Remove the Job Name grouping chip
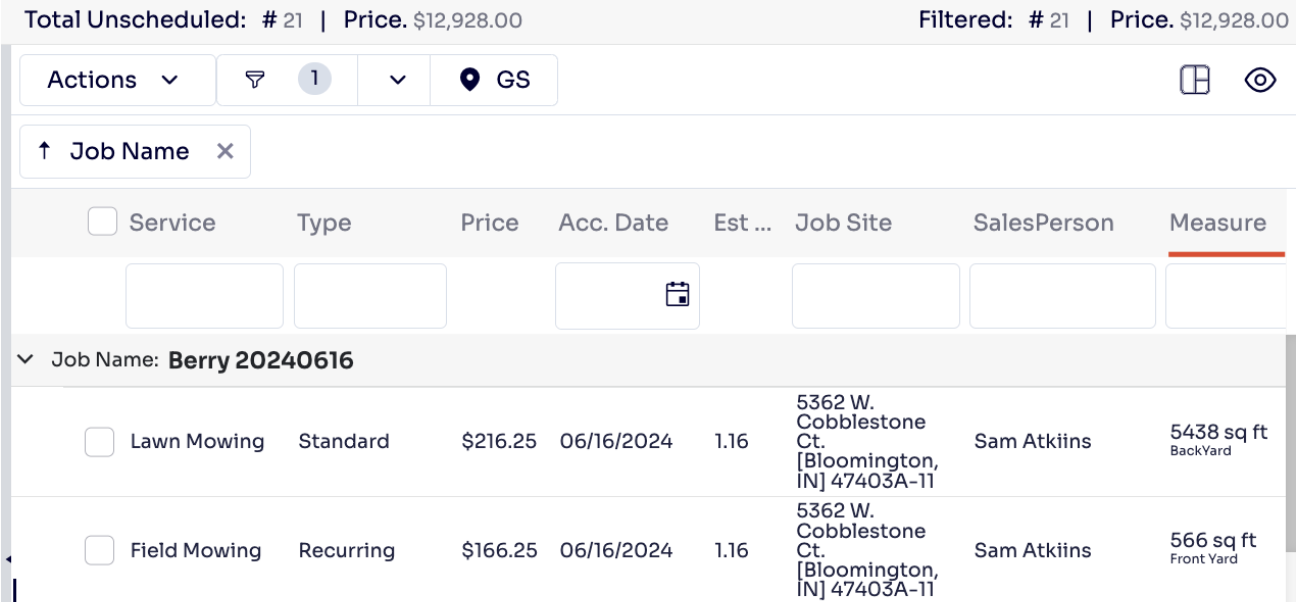 tap(226, 151)
